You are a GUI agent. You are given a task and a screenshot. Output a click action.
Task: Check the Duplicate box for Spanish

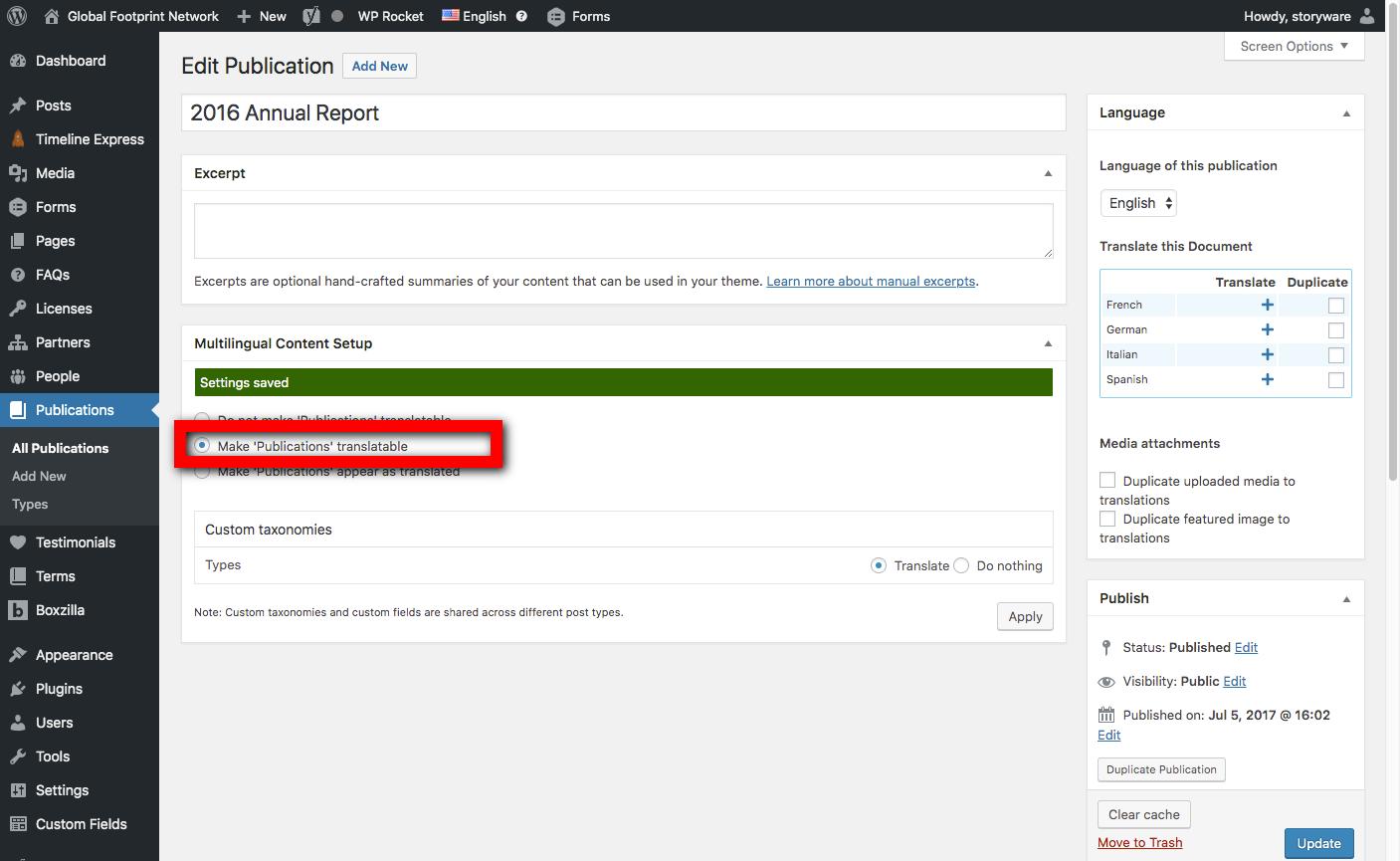[1336, 380]
